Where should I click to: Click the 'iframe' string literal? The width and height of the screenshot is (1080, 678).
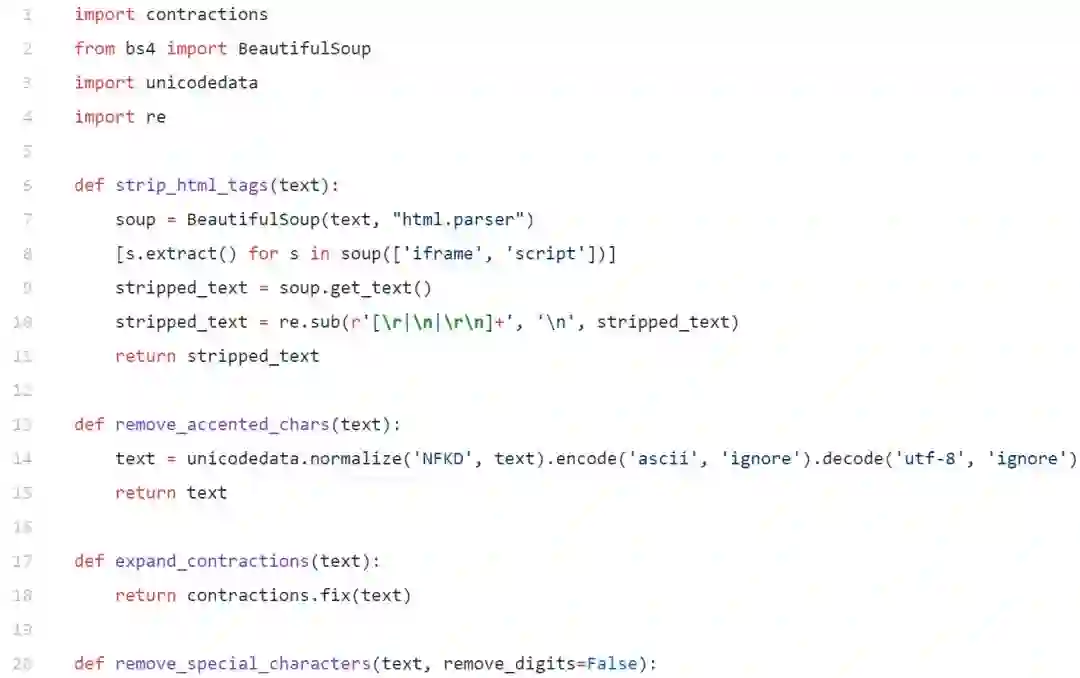coord(442,254)
